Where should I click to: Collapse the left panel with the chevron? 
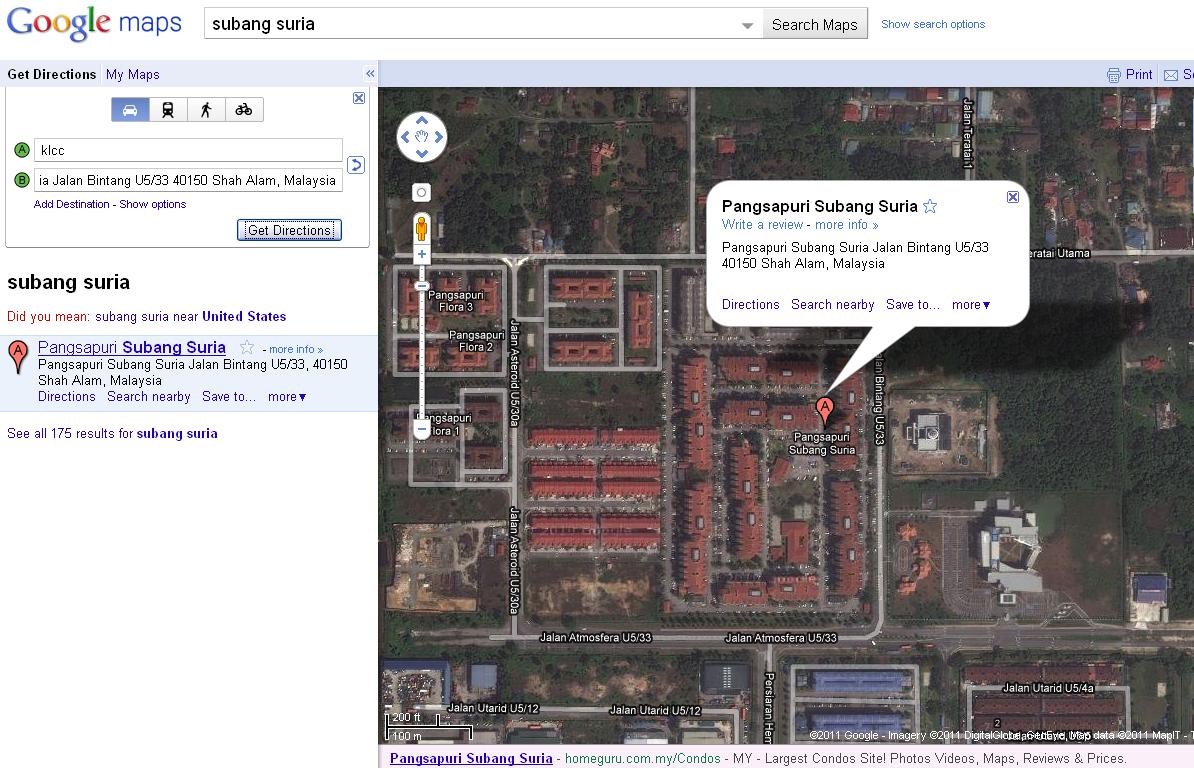coord(370,73)
